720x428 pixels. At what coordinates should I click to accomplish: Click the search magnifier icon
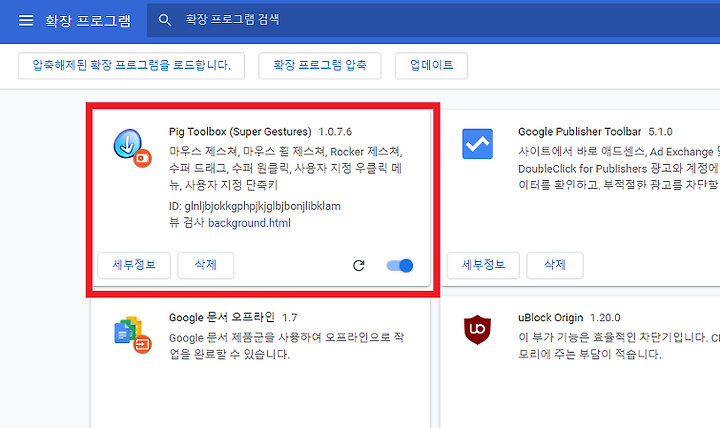click(164, 20)
